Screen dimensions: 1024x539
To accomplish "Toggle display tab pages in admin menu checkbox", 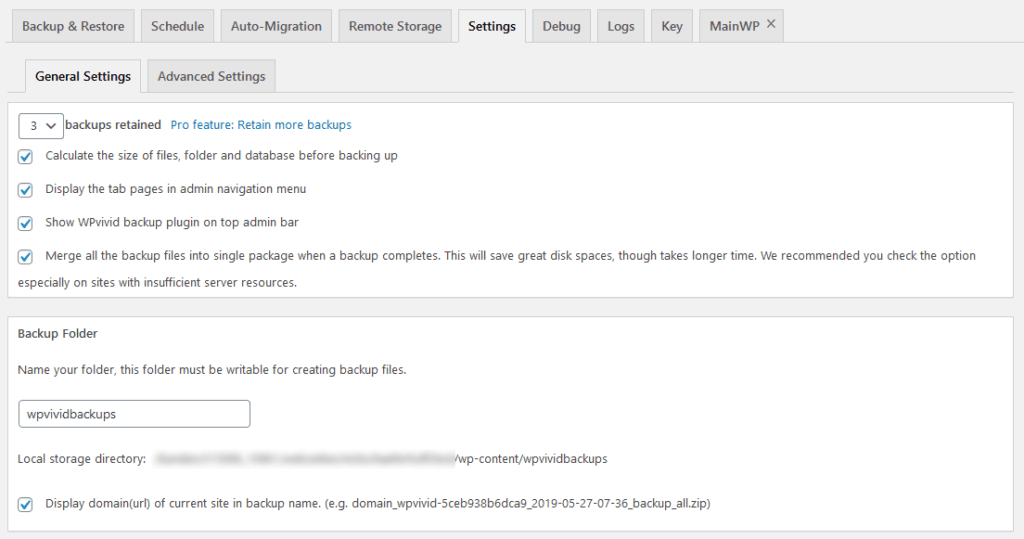I will pos(25,189).
